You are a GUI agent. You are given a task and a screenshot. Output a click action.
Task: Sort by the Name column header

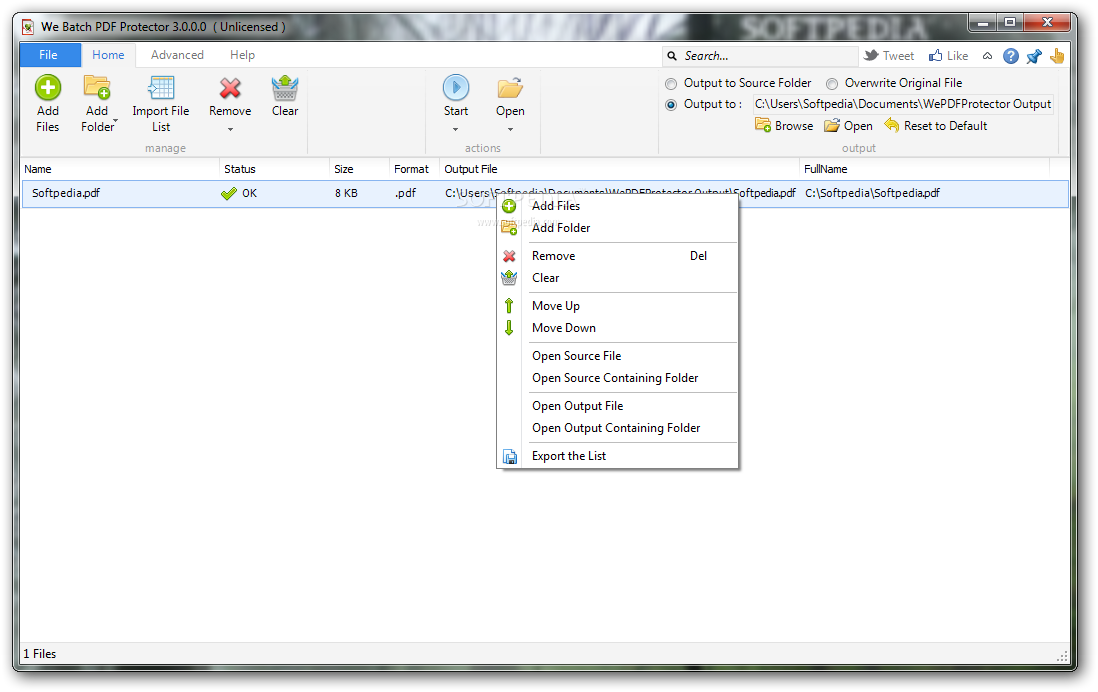(x=119, y=169)
